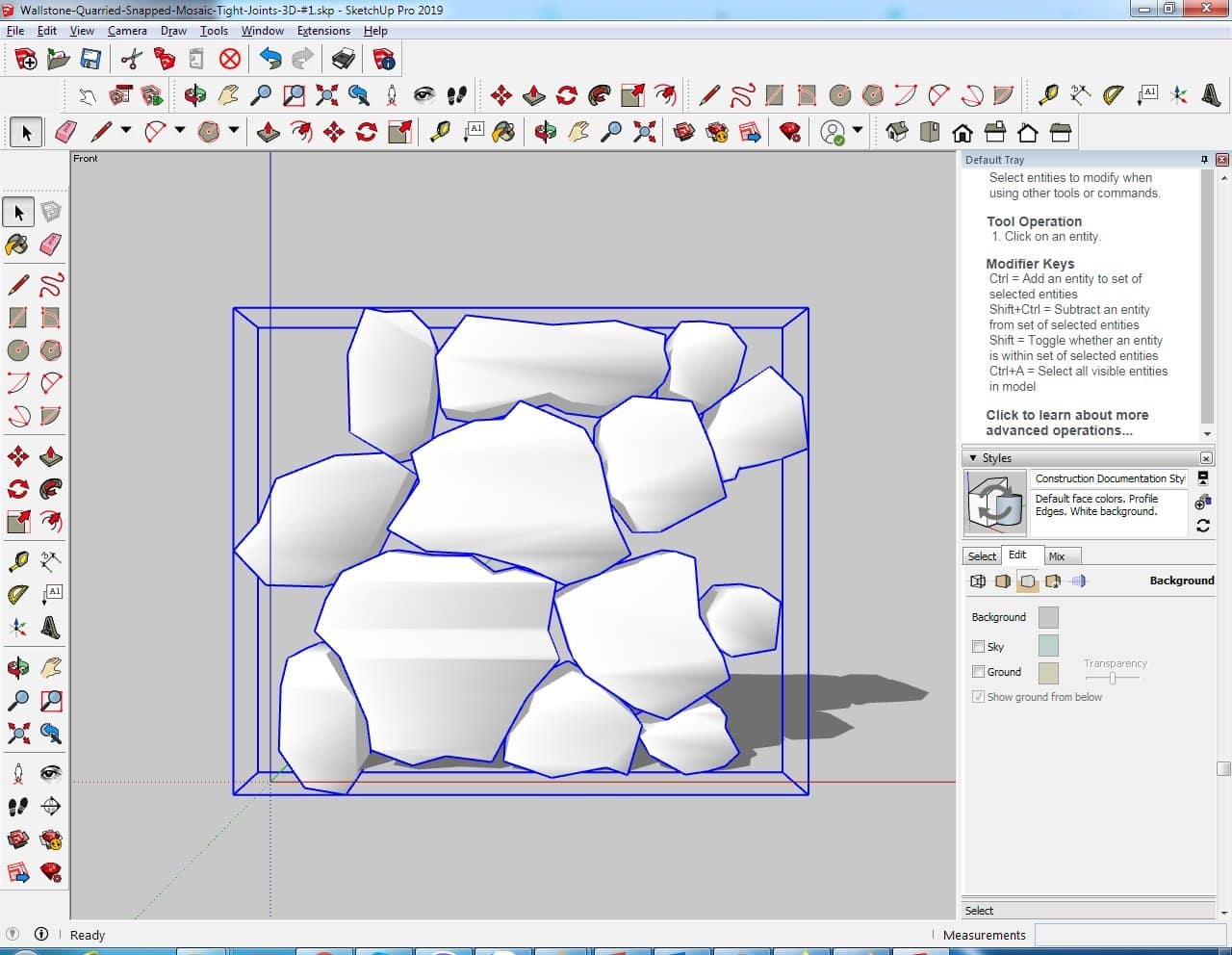Screen dimensions: 1232x955
Task: Toggle Show ground from below checkbox
Action: 978,697
